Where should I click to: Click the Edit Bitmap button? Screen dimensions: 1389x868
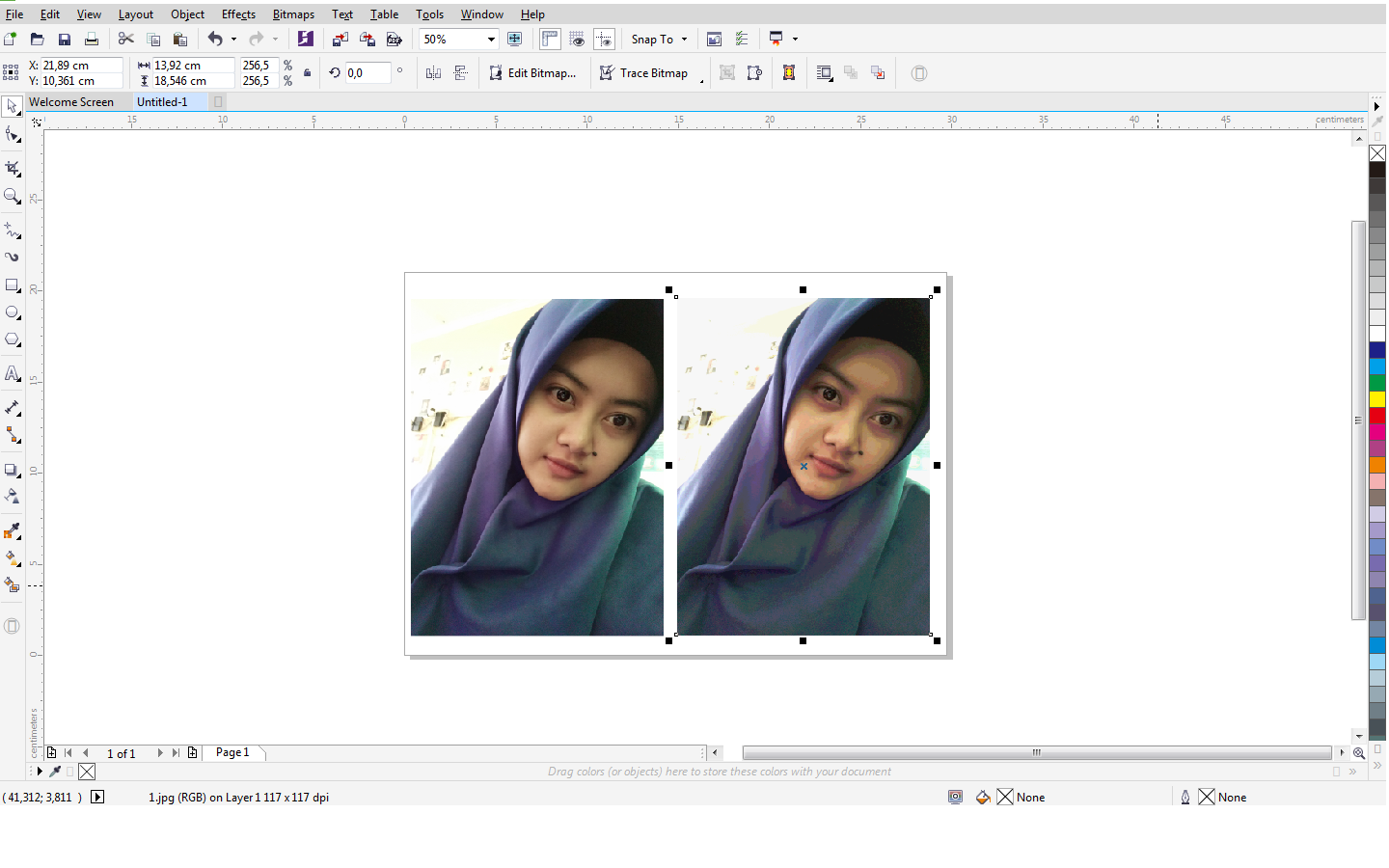click(533, 72)
